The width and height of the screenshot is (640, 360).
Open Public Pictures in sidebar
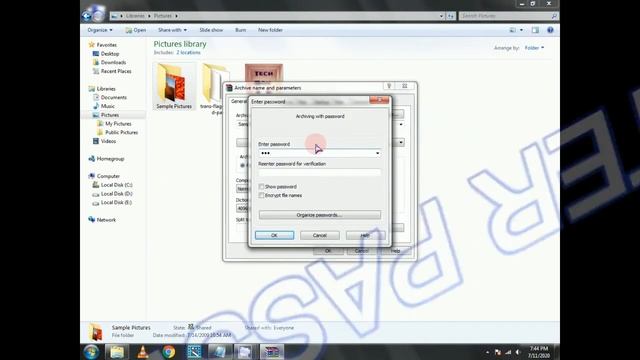121,133
